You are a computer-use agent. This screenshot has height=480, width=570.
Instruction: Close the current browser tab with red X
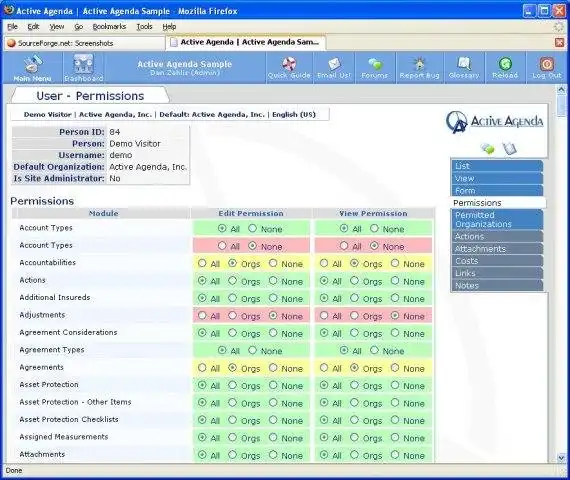[x=559, y=43]
